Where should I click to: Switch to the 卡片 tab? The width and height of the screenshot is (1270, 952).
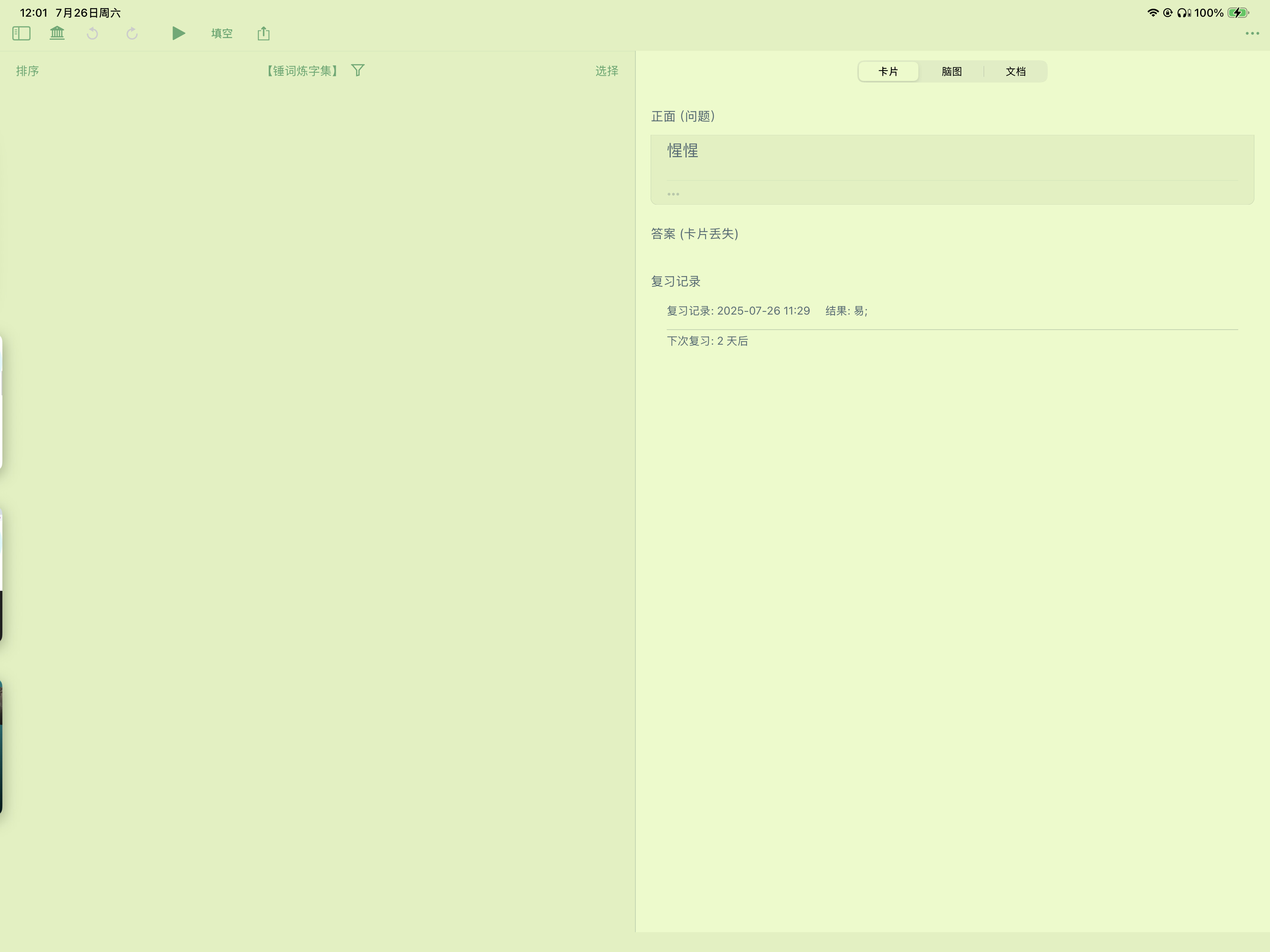[x=888, y=72]
